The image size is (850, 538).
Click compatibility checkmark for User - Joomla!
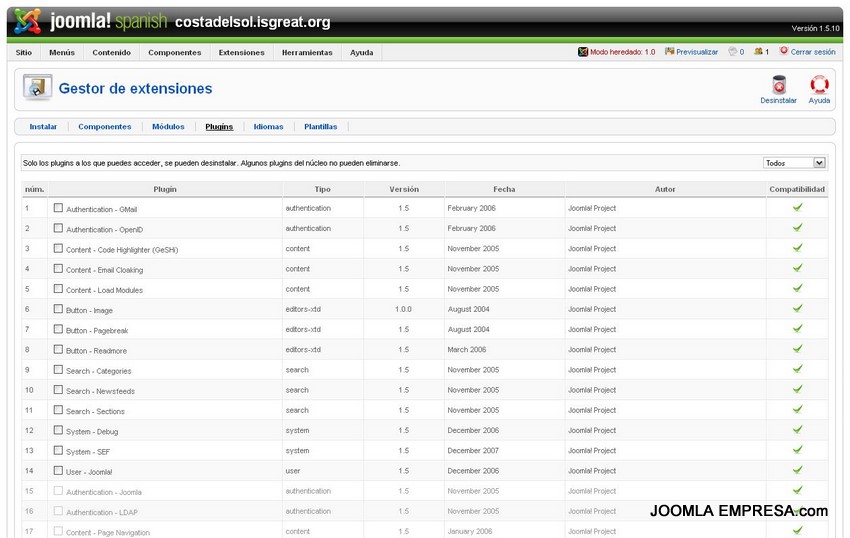click(x=797, y=470)
